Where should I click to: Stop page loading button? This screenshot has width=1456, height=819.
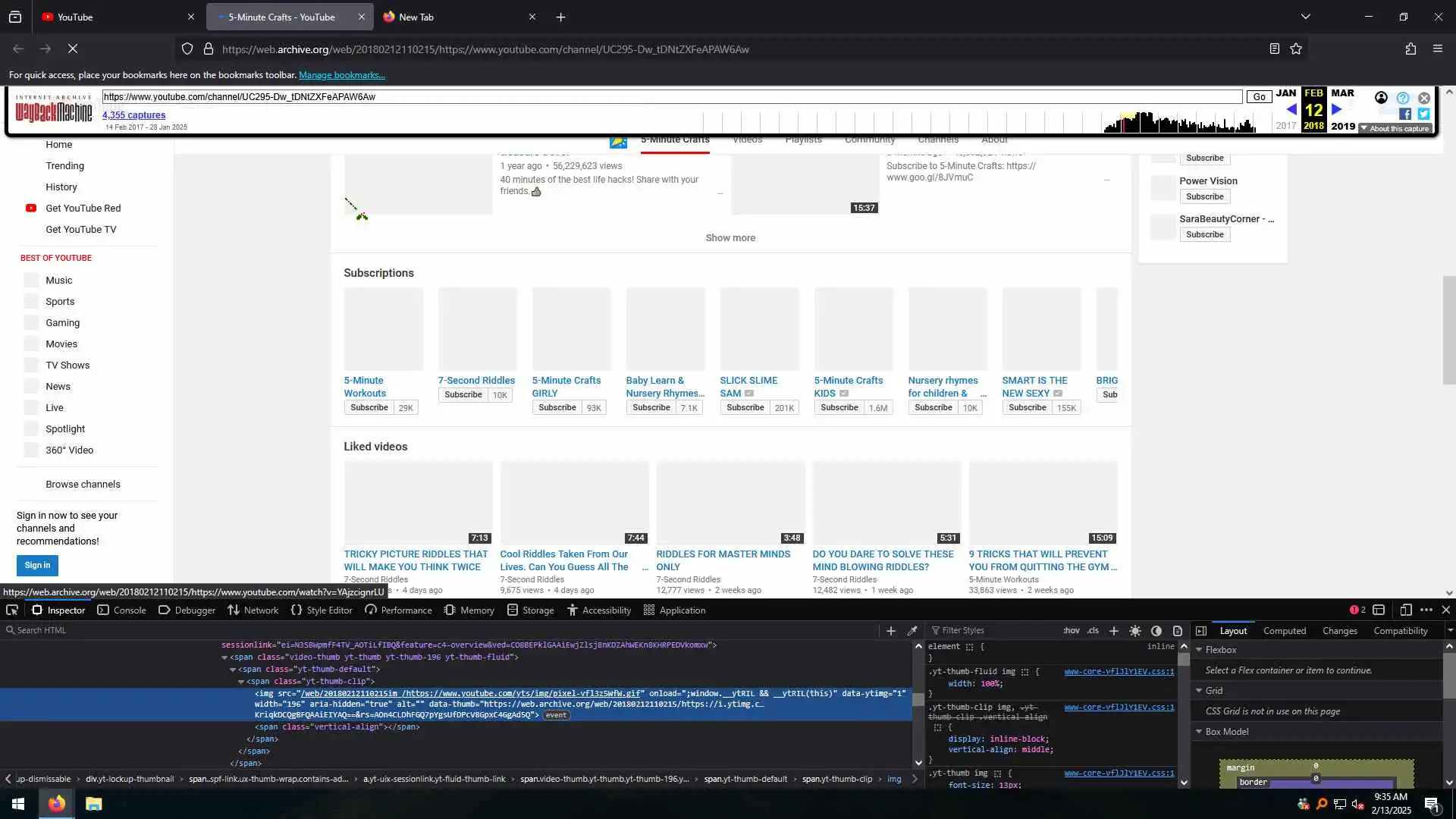tap(73, 49)
